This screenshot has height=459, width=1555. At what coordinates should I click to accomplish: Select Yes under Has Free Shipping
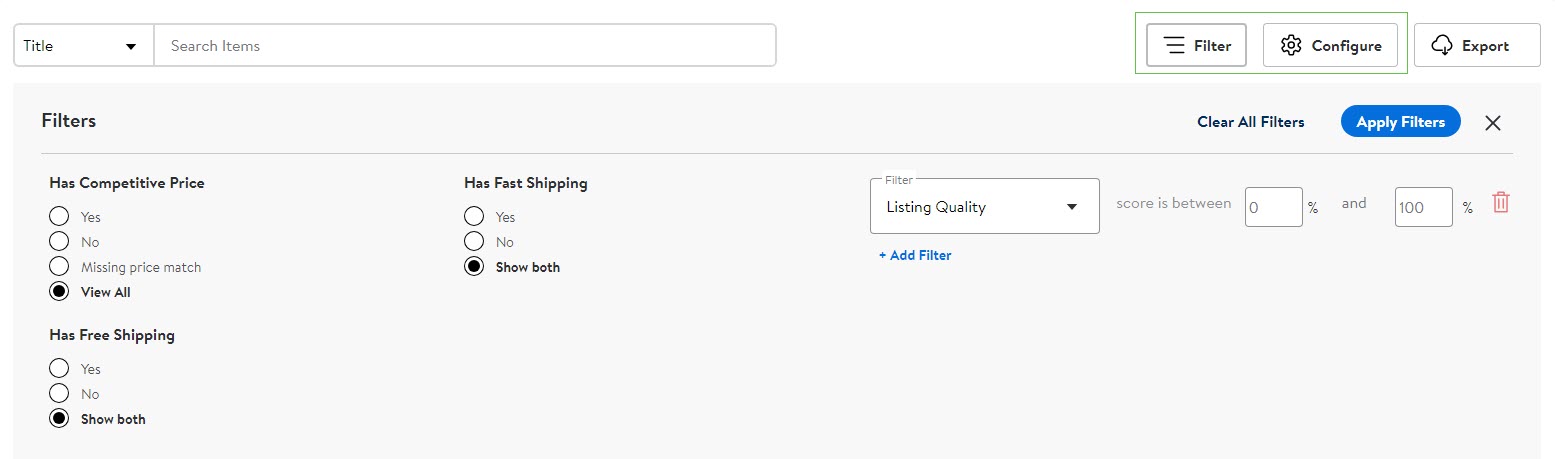click(59, 369)
